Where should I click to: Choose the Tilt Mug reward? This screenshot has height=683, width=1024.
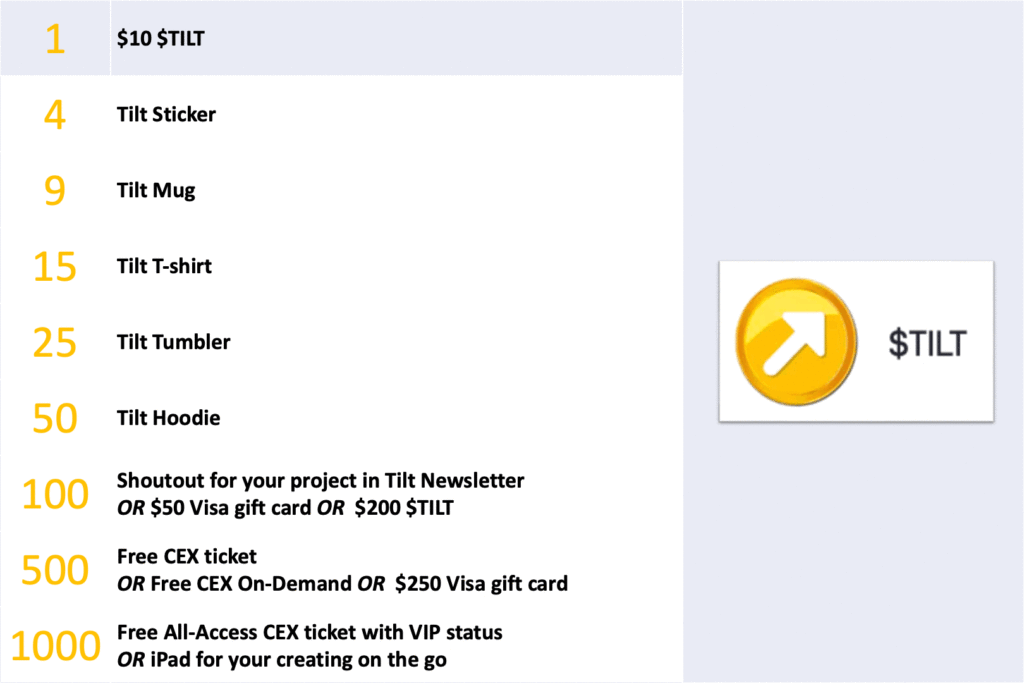(x=156, y=190)
